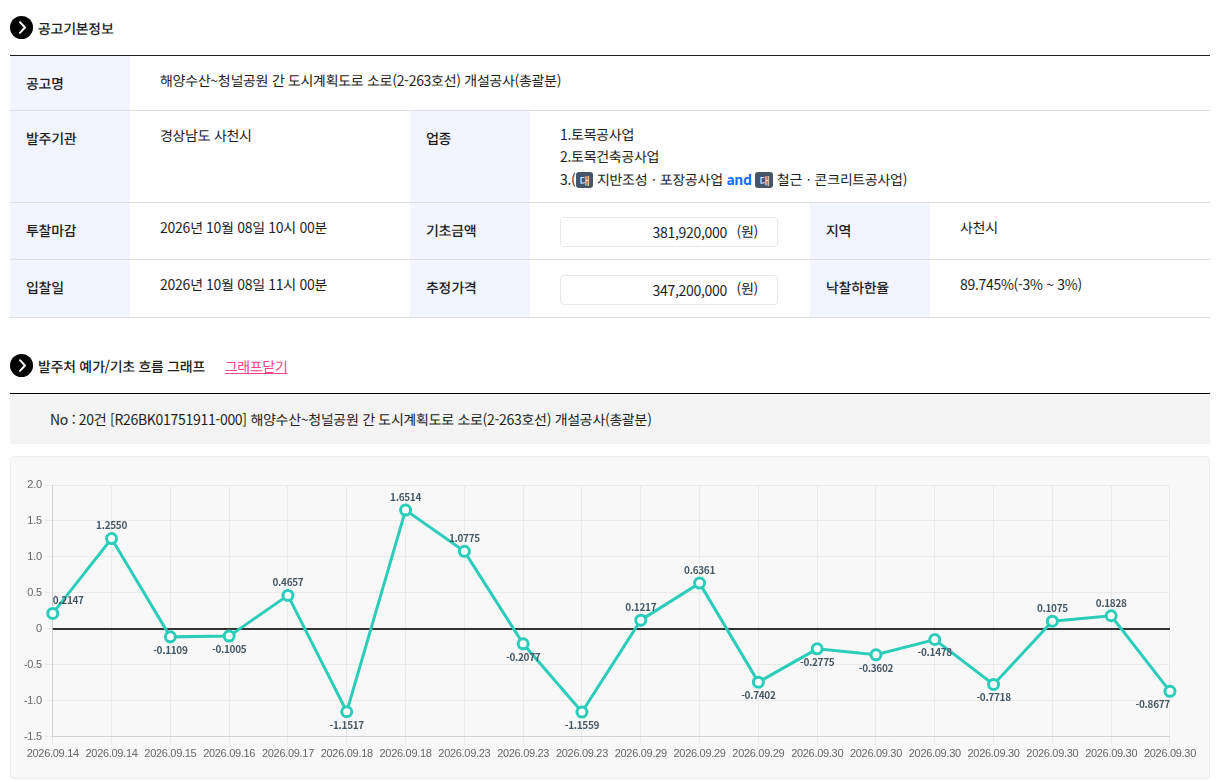This screenshot has width=1220, height=780.
Task: Click the arrow icon beside 공고기본정보
Action: tap(21, 28)
